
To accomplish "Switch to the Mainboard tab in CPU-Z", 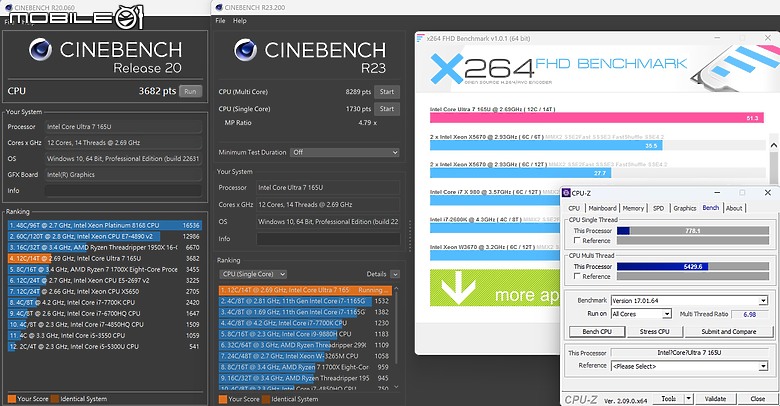I will pos(602,208).
